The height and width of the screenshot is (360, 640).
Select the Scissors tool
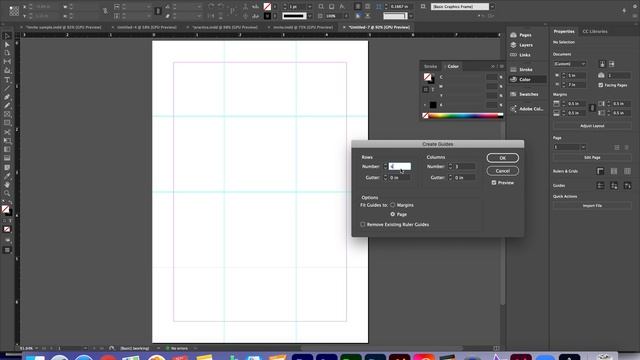7,132
